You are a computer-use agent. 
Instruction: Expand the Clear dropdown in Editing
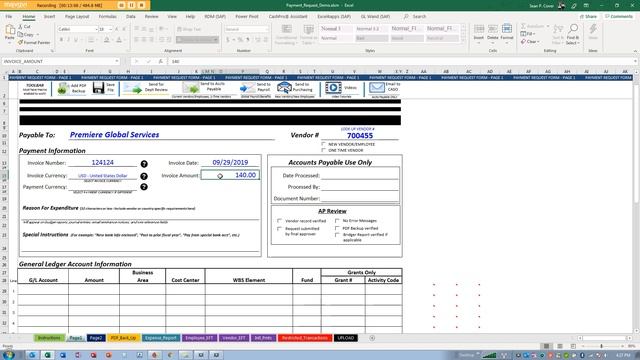[538, 42]
